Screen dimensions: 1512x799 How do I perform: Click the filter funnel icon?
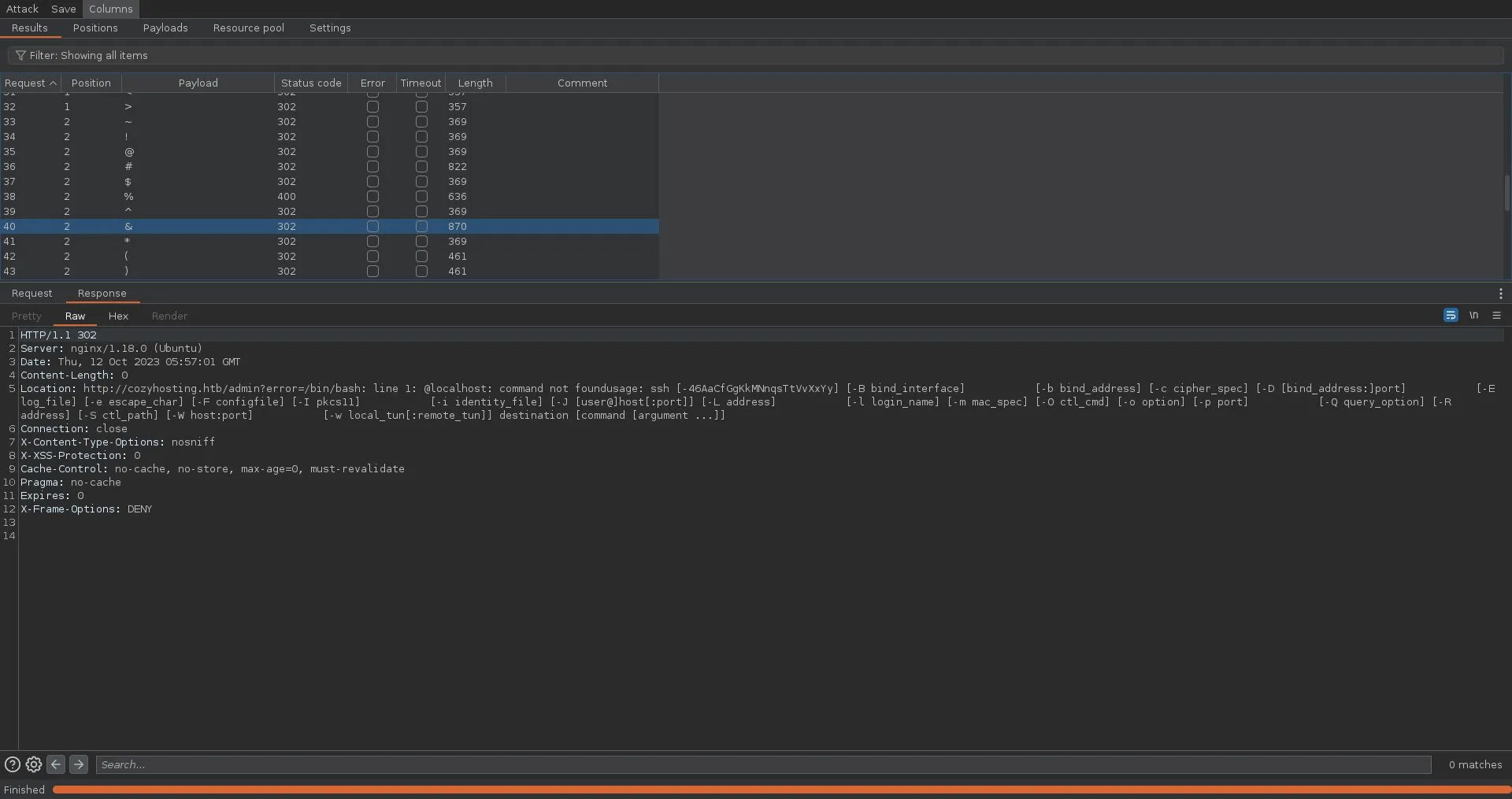click(x=20, y=56)
